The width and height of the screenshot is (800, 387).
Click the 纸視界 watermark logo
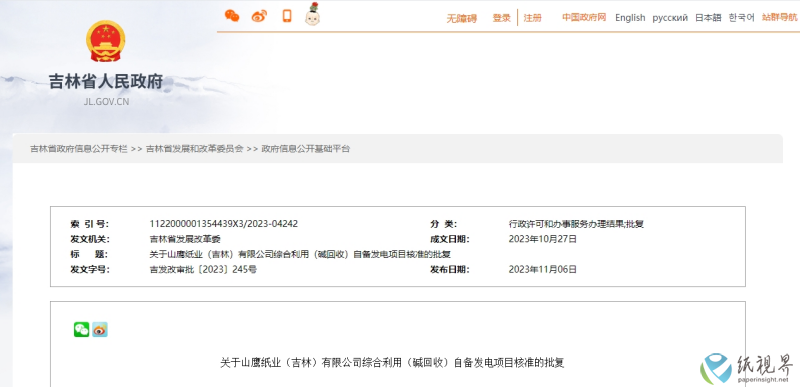pos(746,368)
